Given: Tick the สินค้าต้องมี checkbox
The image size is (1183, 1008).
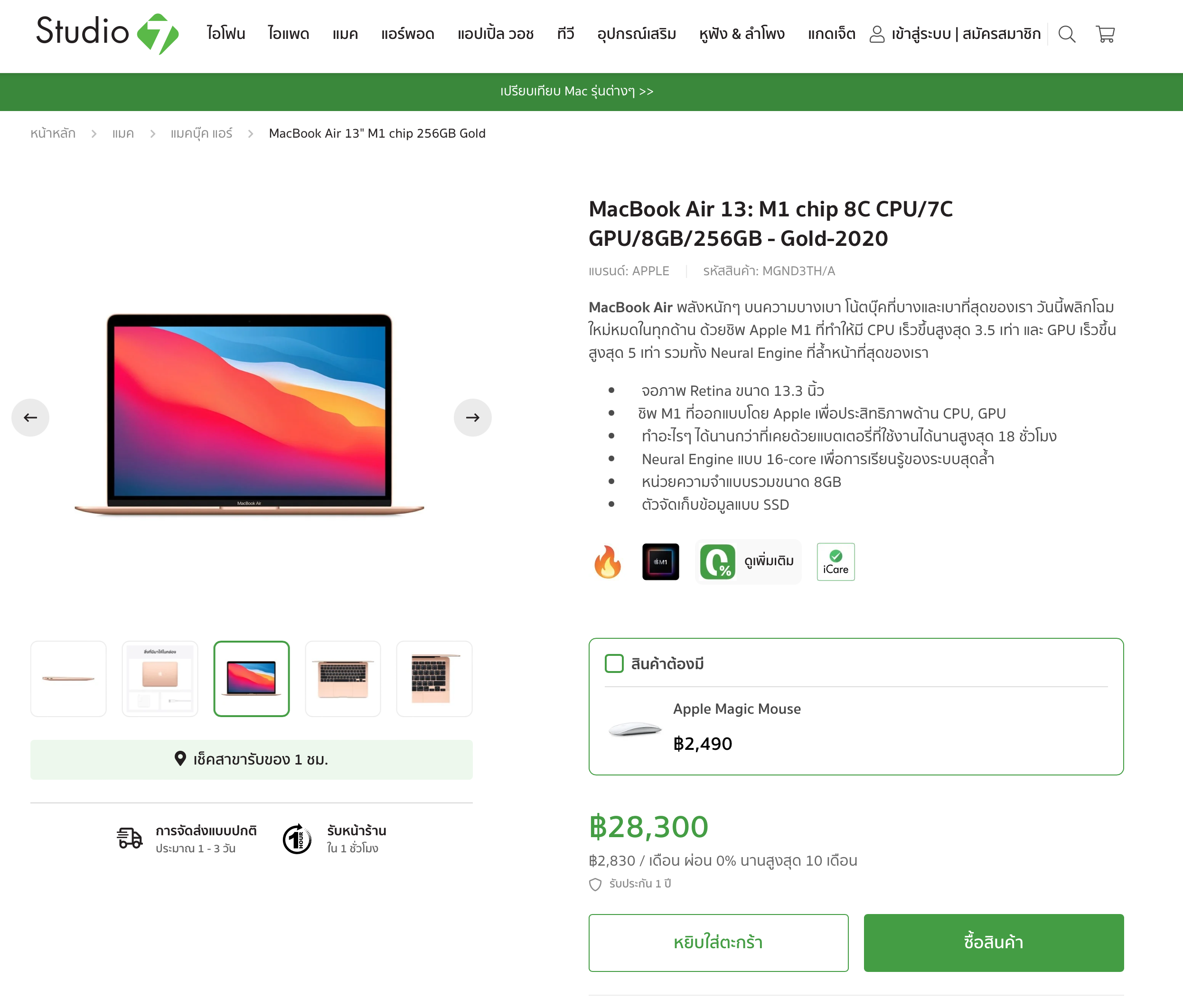Looking at the screenshot, I should pyautogui.click(x=614, y=663).
